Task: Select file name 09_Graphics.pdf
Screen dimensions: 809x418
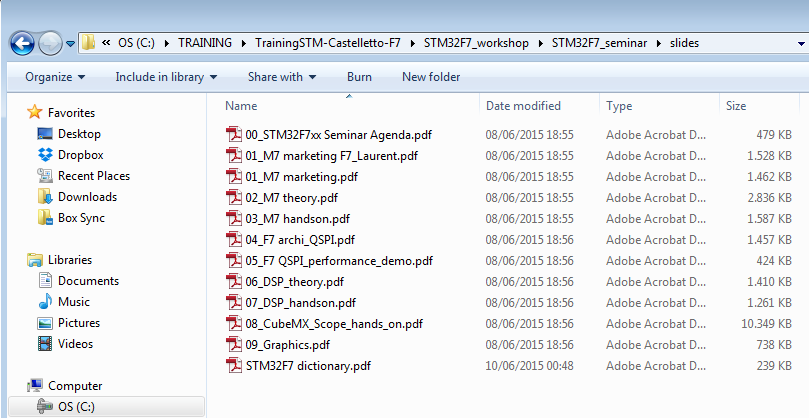Action: click(287, 345)
